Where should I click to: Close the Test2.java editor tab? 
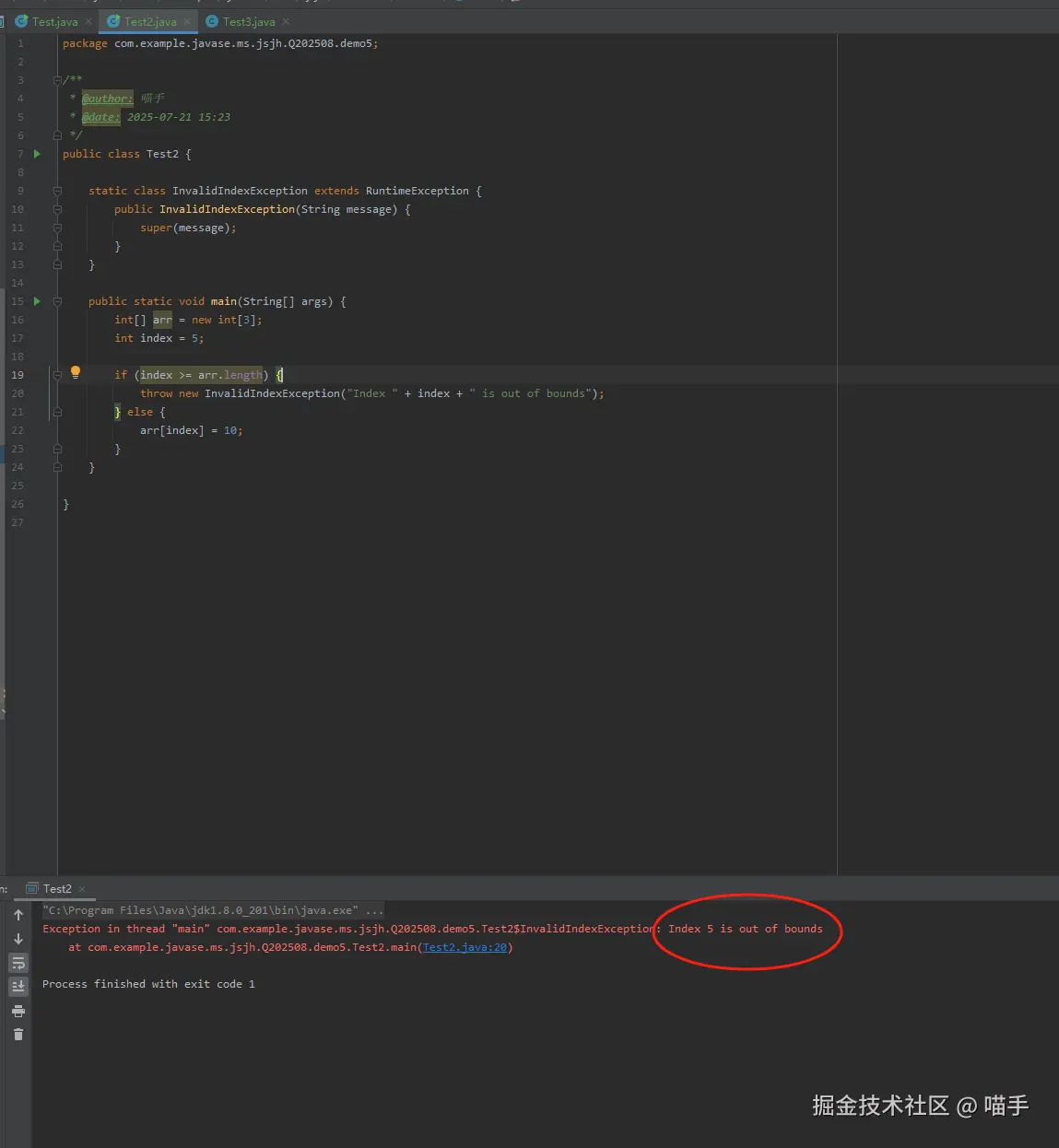(187, 21)
